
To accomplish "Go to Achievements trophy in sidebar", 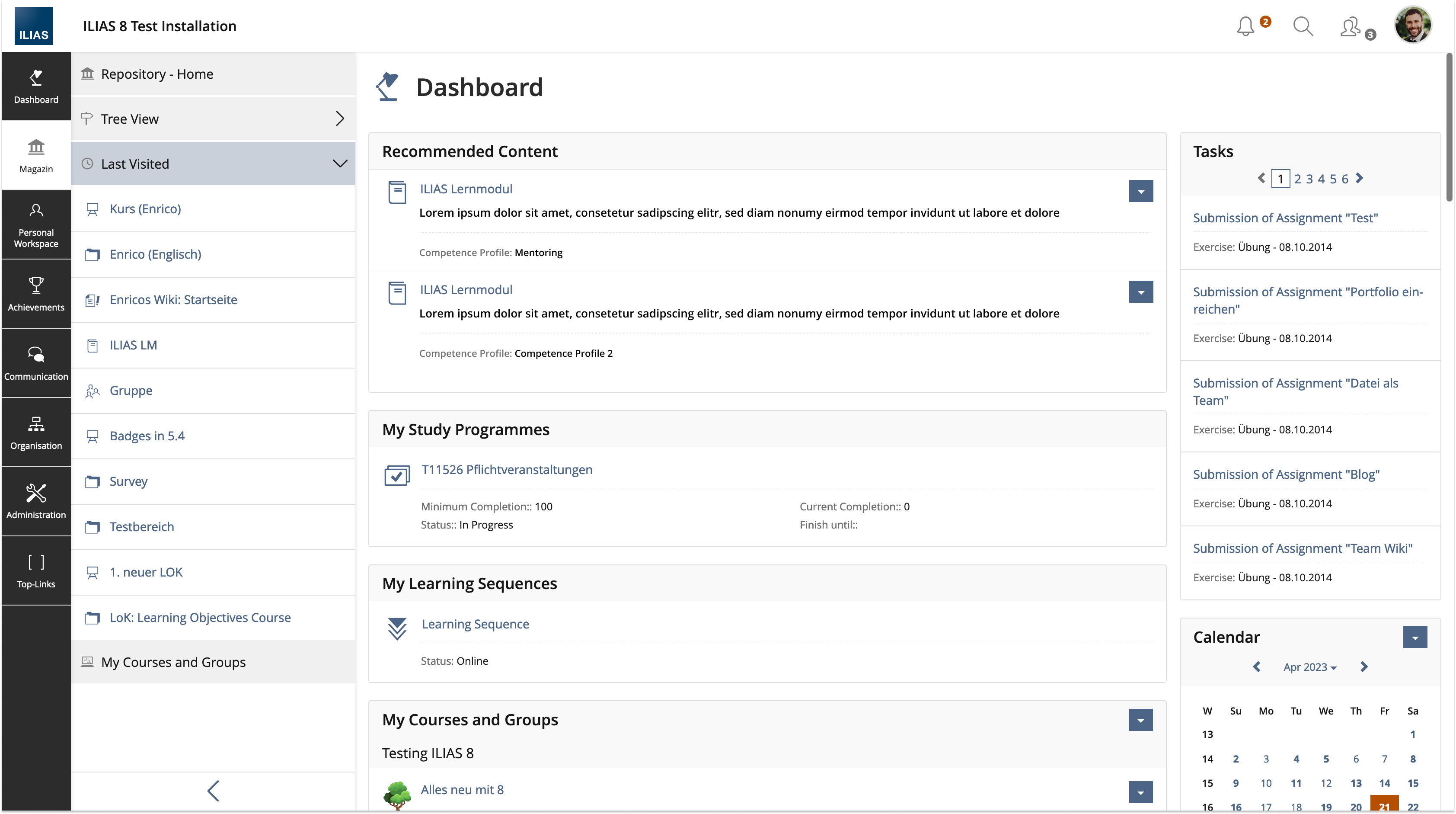I will pos(35,294).
